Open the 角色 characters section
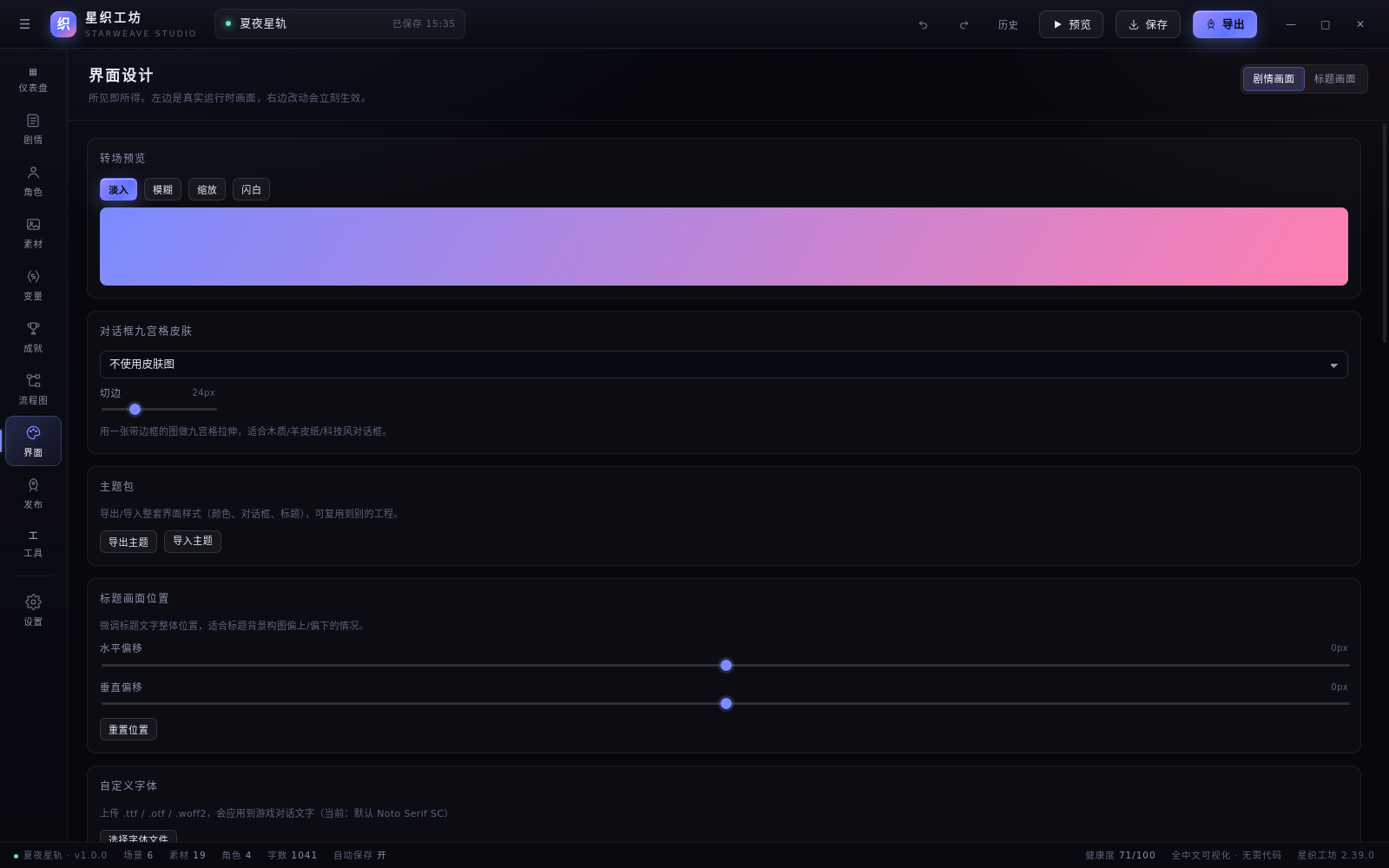This screenshot has width=1389, height=868. click(x=33, y=181)
